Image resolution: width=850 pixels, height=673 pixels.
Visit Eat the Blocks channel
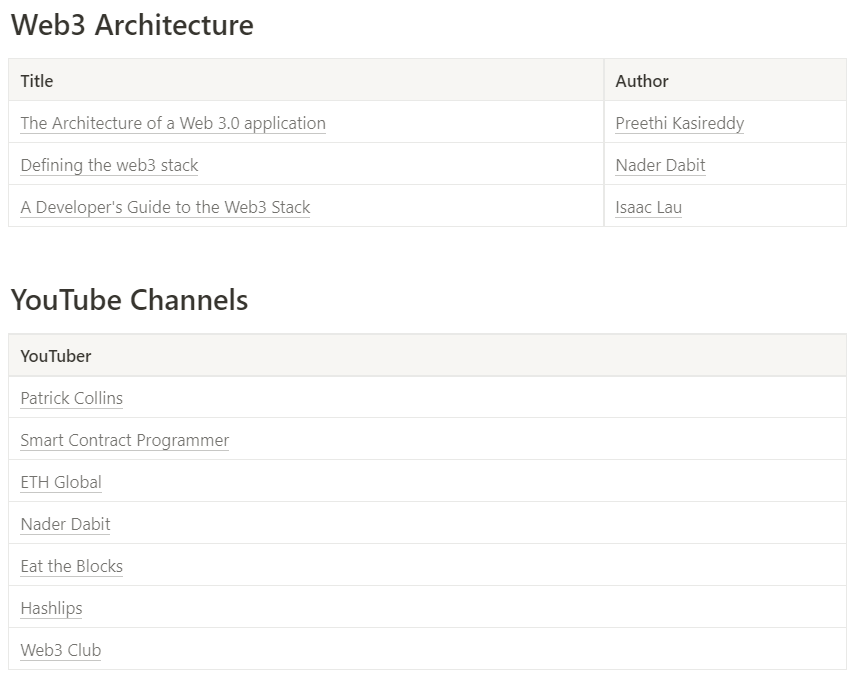coord(72,566)
